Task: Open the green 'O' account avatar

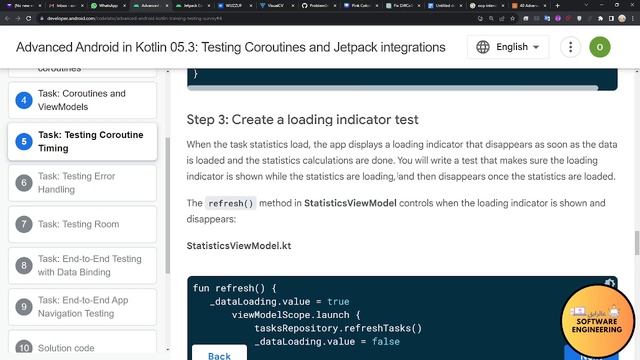Action: tap(600, 47)
